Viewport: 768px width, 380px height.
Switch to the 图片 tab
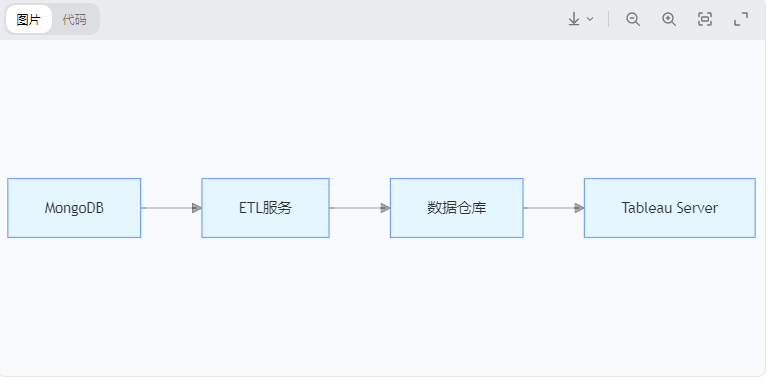coord(28,19)
